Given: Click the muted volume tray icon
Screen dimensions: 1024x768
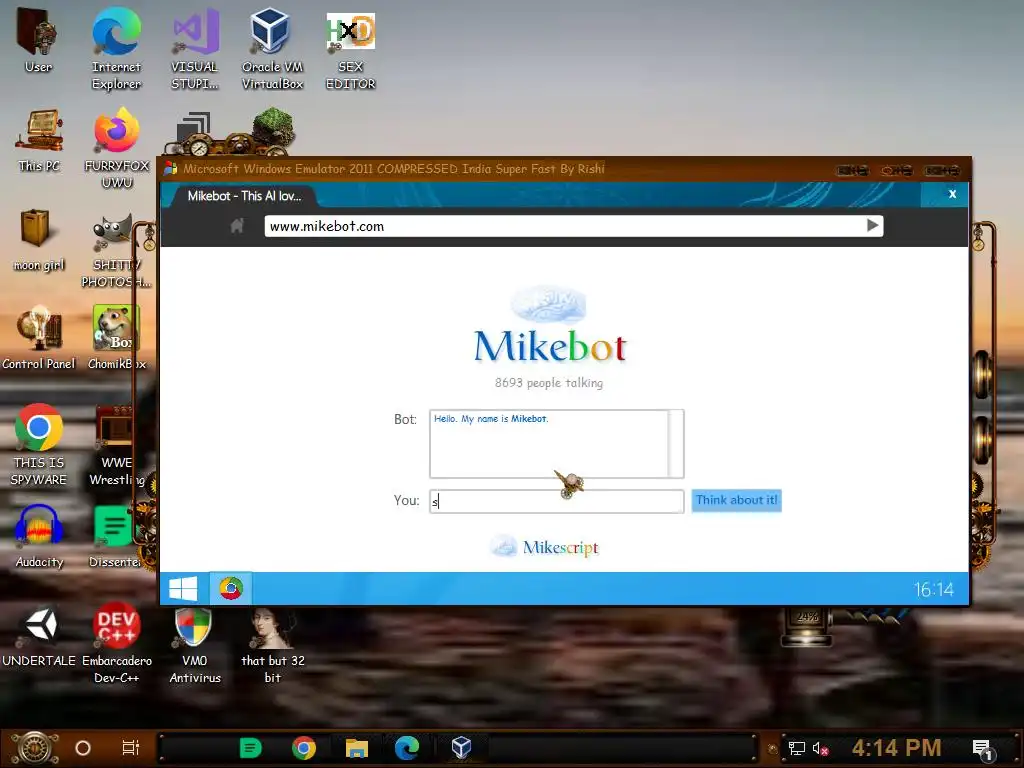Looking at the screenshot, I should click(x=820, y=748).
